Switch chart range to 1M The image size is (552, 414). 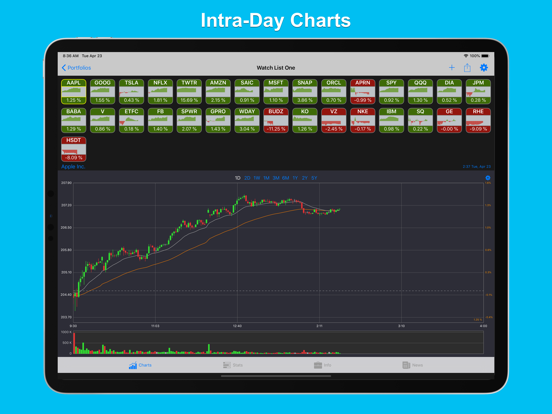point(266,178)
